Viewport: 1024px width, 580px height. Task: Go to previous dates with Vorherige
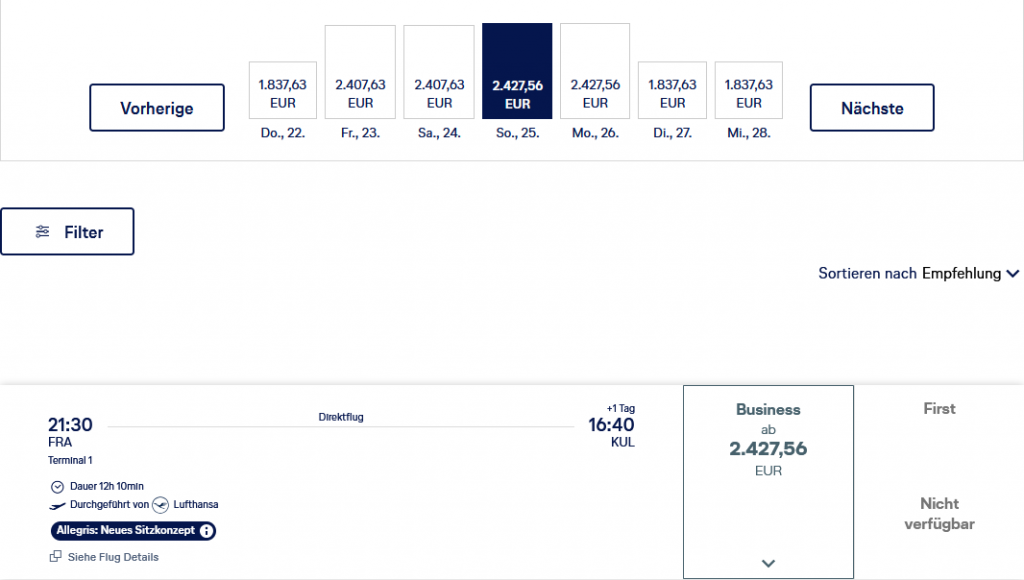(x=157, y=108)
